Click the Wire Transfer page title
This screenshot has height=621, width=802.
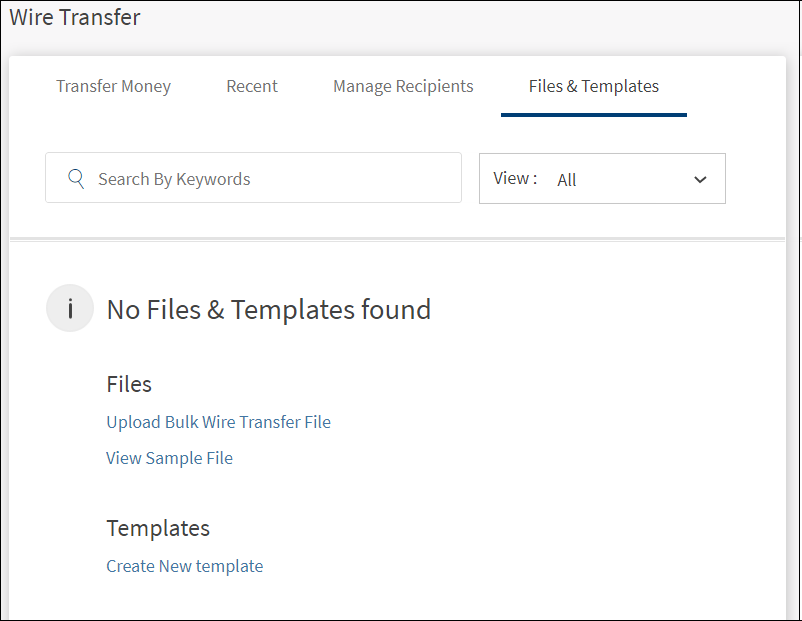click(75, 17)
